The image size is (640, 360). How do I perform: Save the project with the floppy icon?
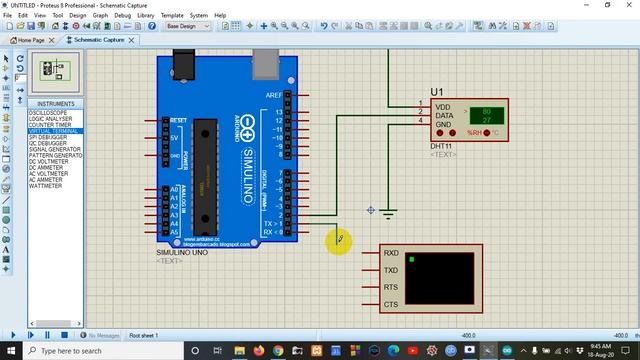(x=31, y=26)
